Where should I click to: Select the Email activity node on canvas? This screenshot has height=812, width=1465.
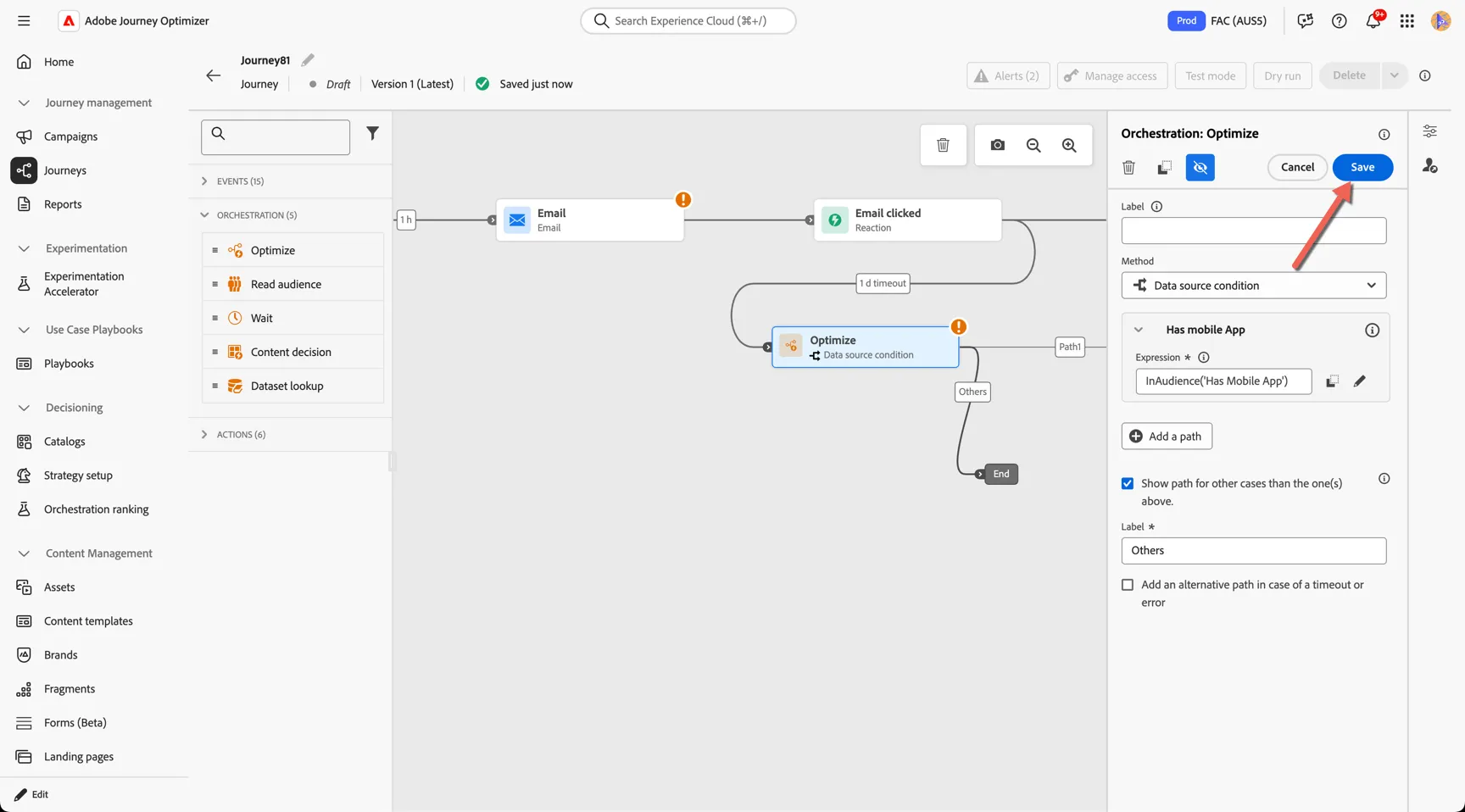pos(590,220)
